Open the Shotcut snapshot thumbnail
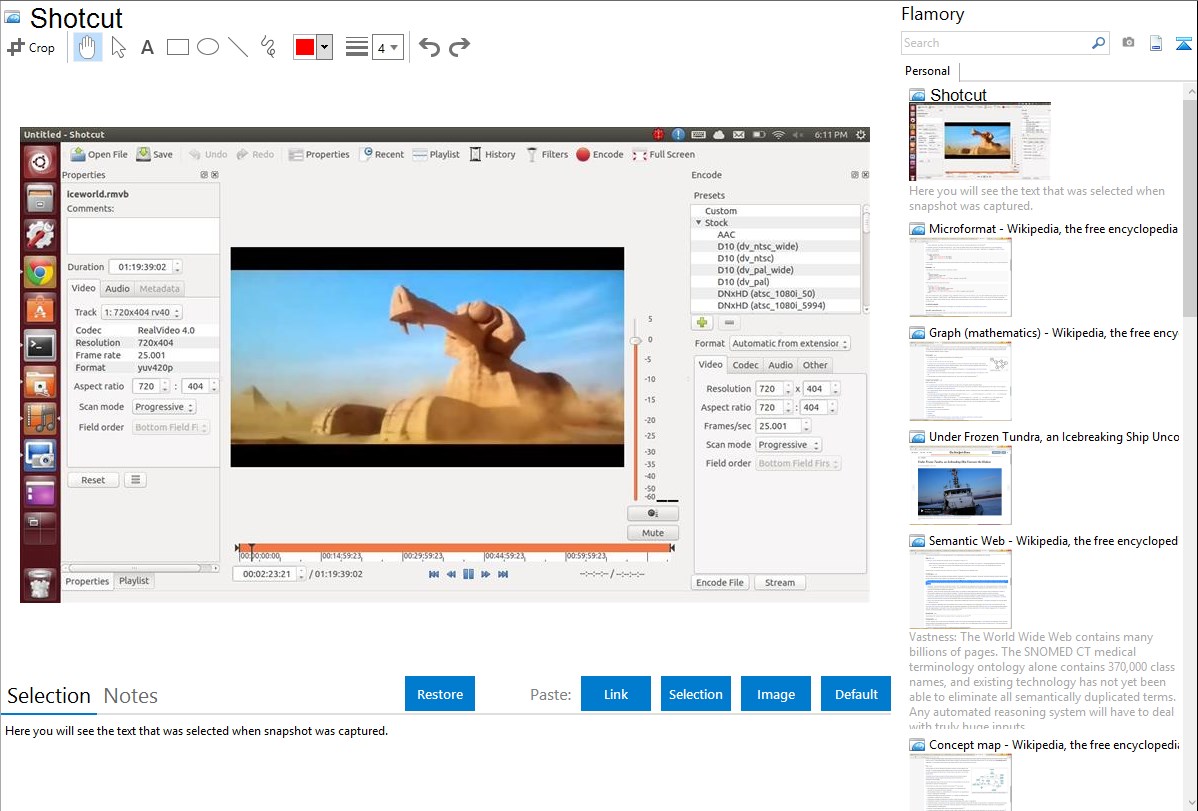 [x=979, y=141]
